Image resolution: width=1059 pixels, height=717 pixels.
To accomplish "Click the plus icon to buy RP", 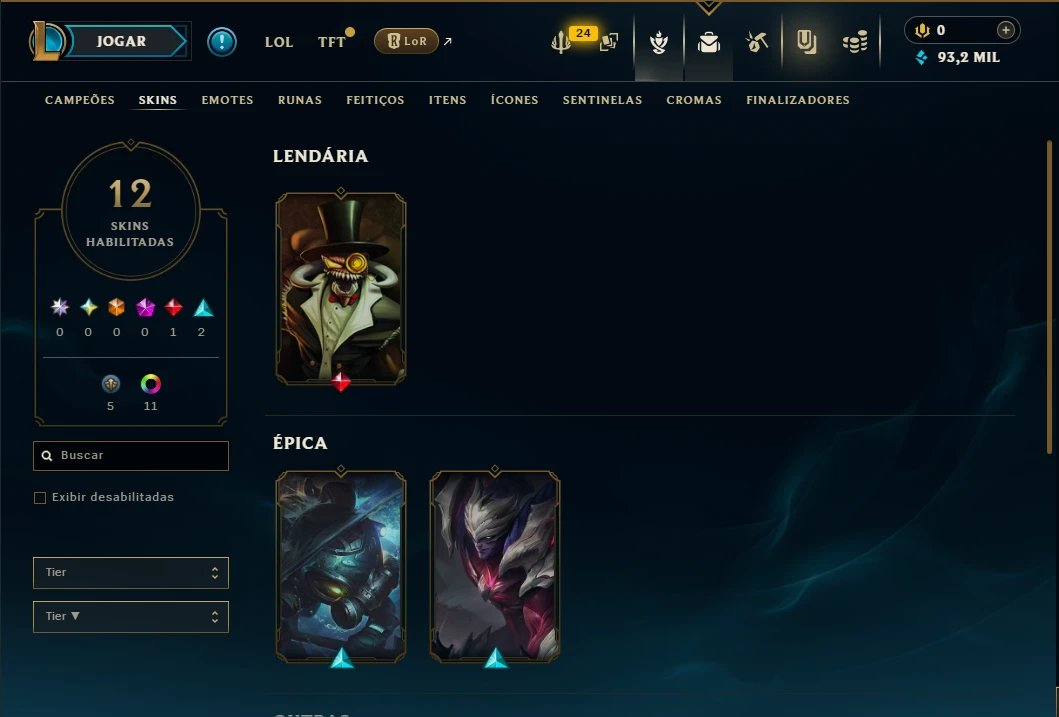I will pyautogui.click(x=1006, y=30).
